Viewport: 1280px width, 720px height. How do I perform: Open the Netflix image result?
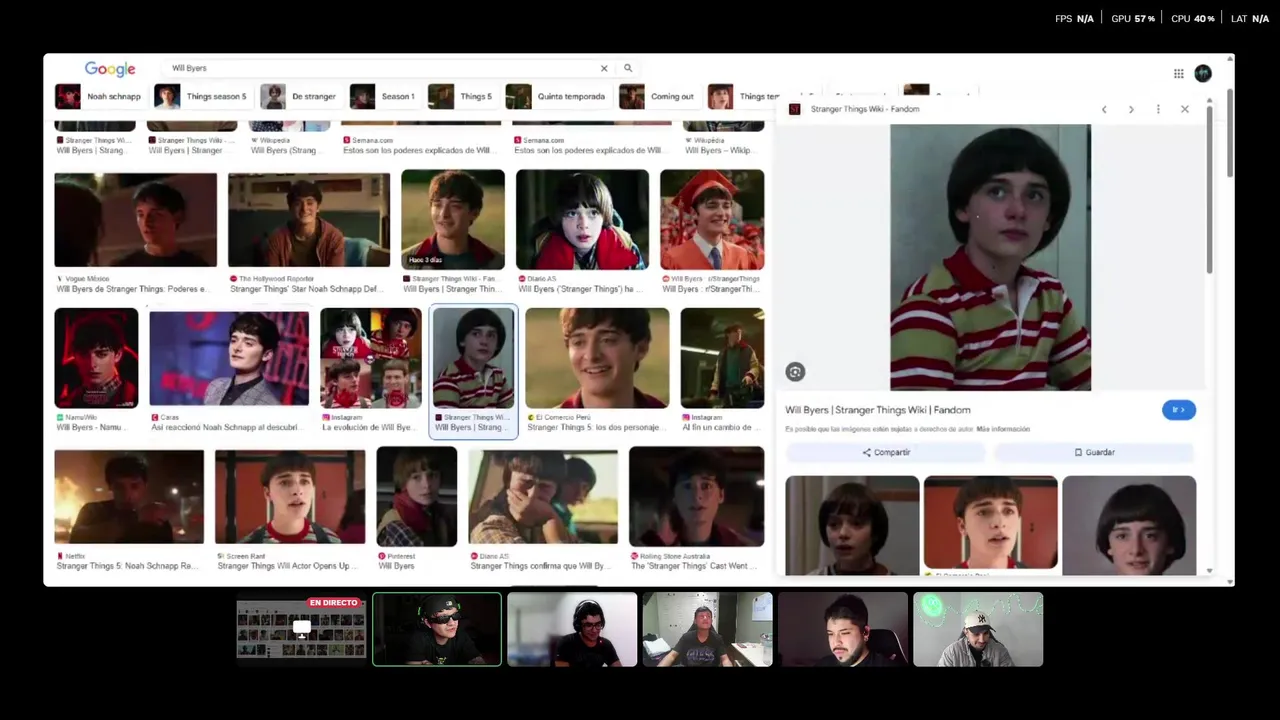coord(129,497)
